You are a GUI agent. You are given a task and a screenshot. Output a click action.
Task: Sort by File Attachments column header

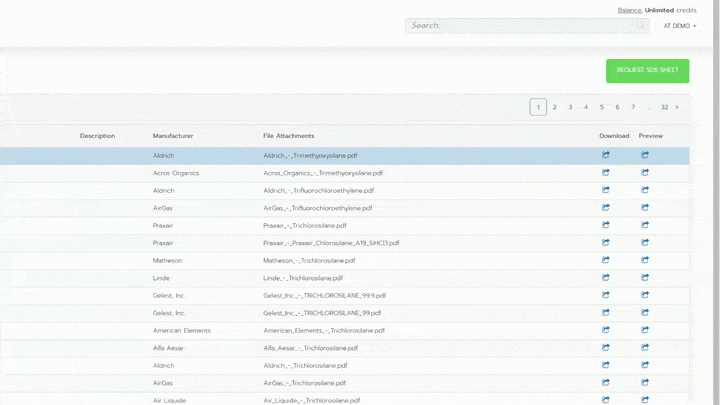(x=288, y=136)
